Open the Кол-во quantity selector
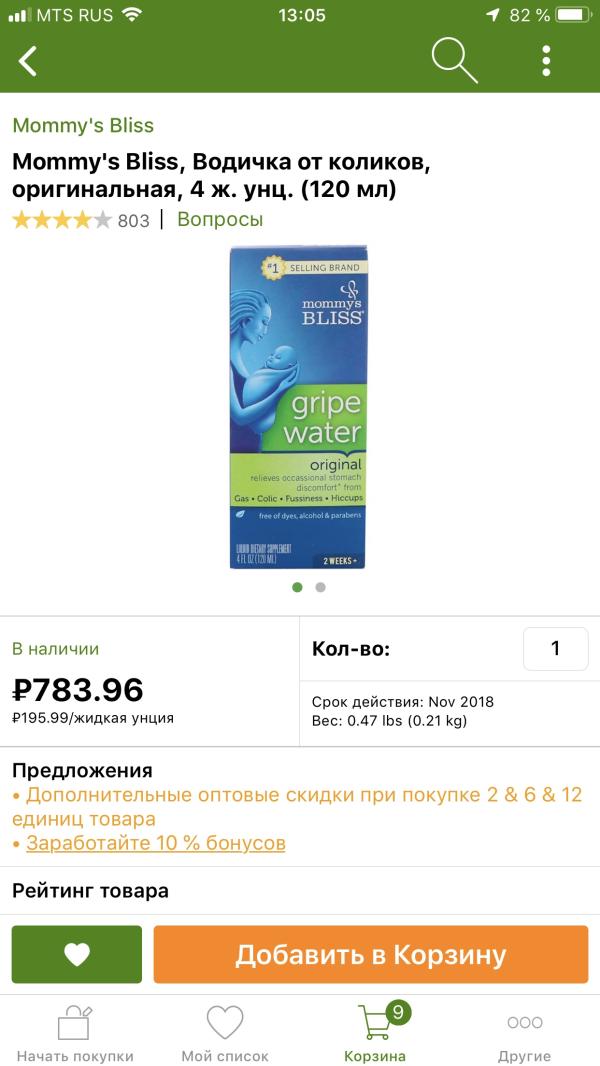Image resolution: width=600 pixels, height=1066 pixels. coord(555,649)
